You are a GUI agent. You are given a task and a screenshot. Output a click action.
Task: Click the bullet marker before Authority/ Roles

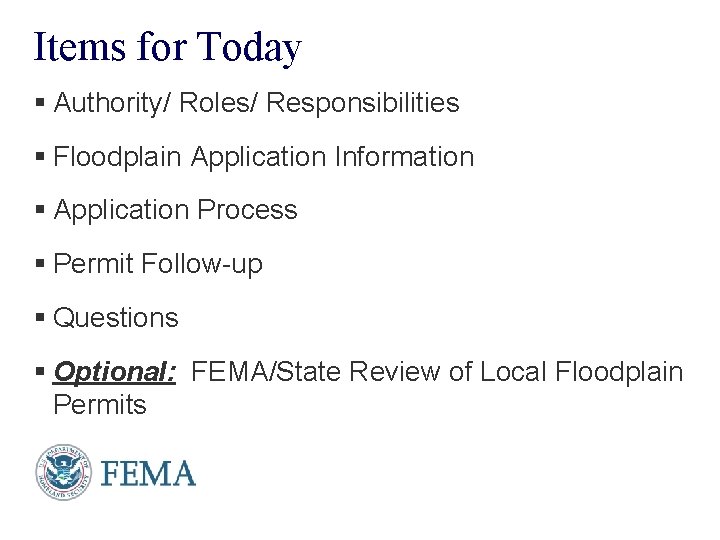click(x=41, y=103)
